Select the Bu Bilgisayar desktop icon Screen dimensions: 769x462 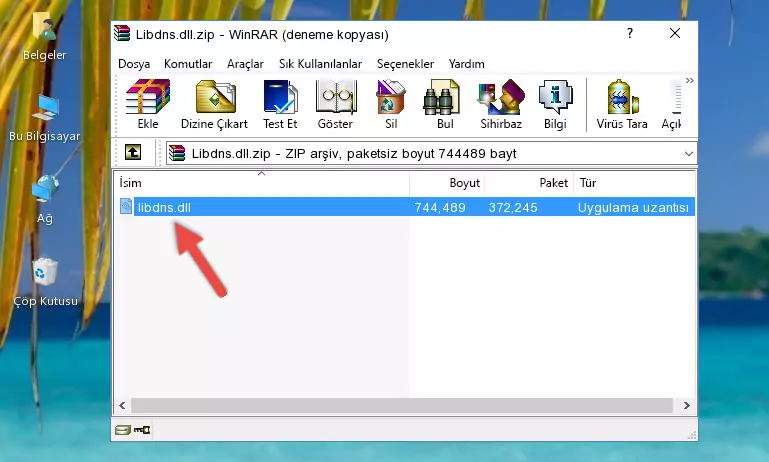tap(45, 118)
